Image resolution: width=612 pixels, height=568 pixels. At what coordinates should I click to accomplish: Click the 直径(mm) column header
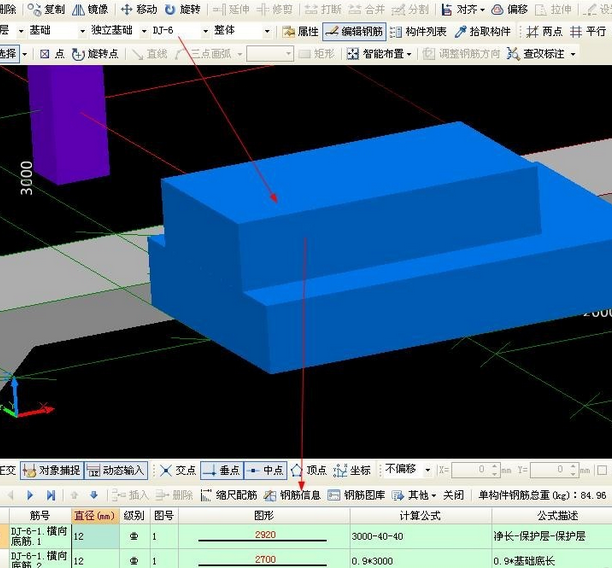95,516
